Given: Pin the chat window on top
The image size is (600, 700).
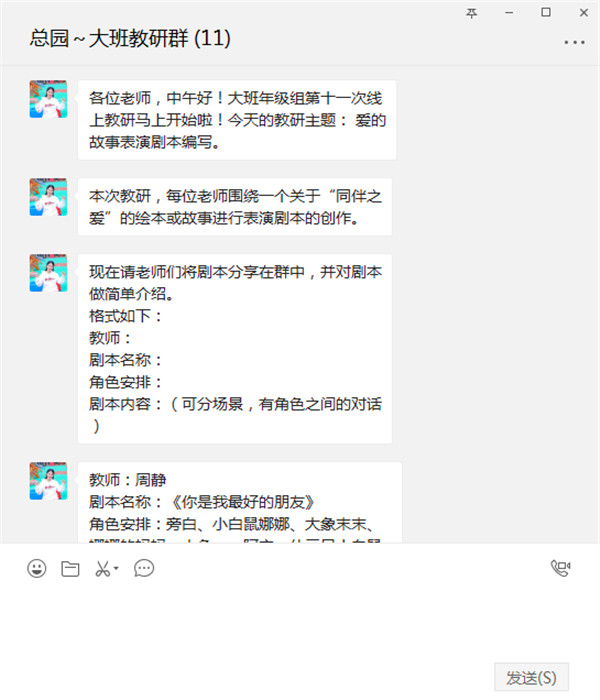Looking at the screenshot, I should (471, 13).
